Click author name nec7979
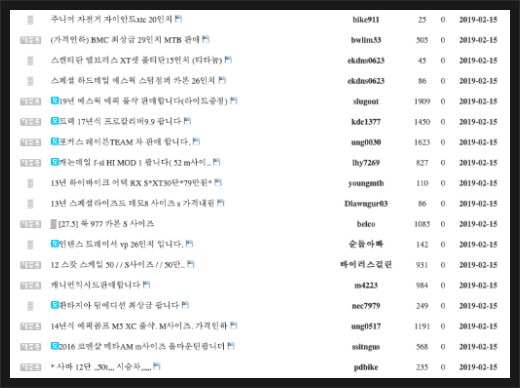 pyautogui.click(x=366, y=306)
